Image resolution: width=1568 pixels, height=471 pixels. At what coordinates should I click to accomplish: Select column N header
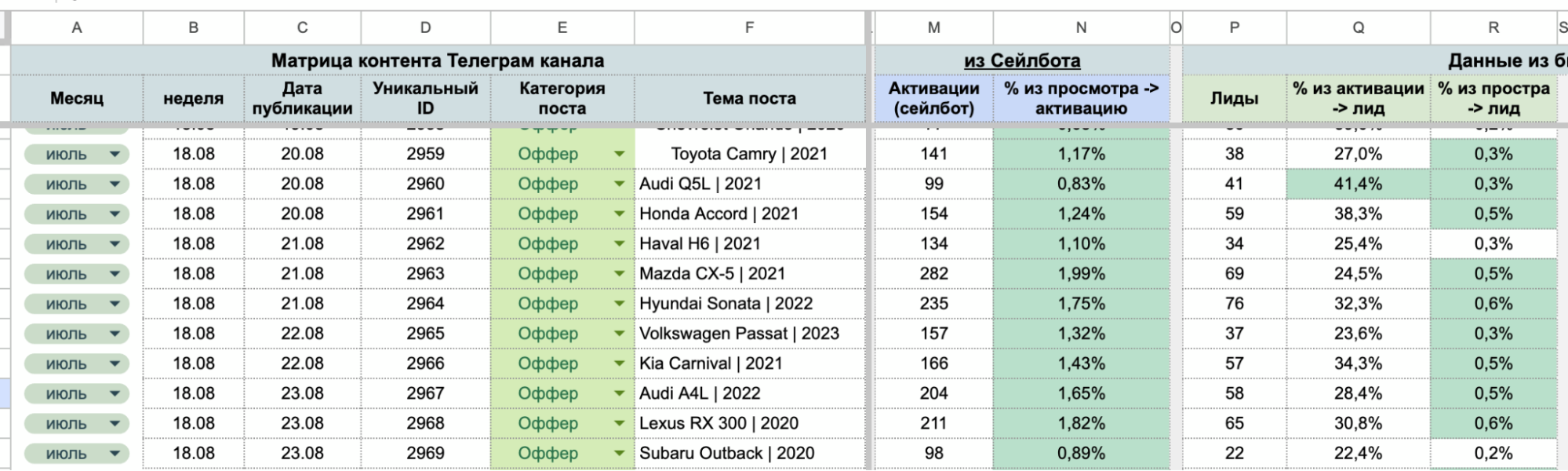point(1081,27)
